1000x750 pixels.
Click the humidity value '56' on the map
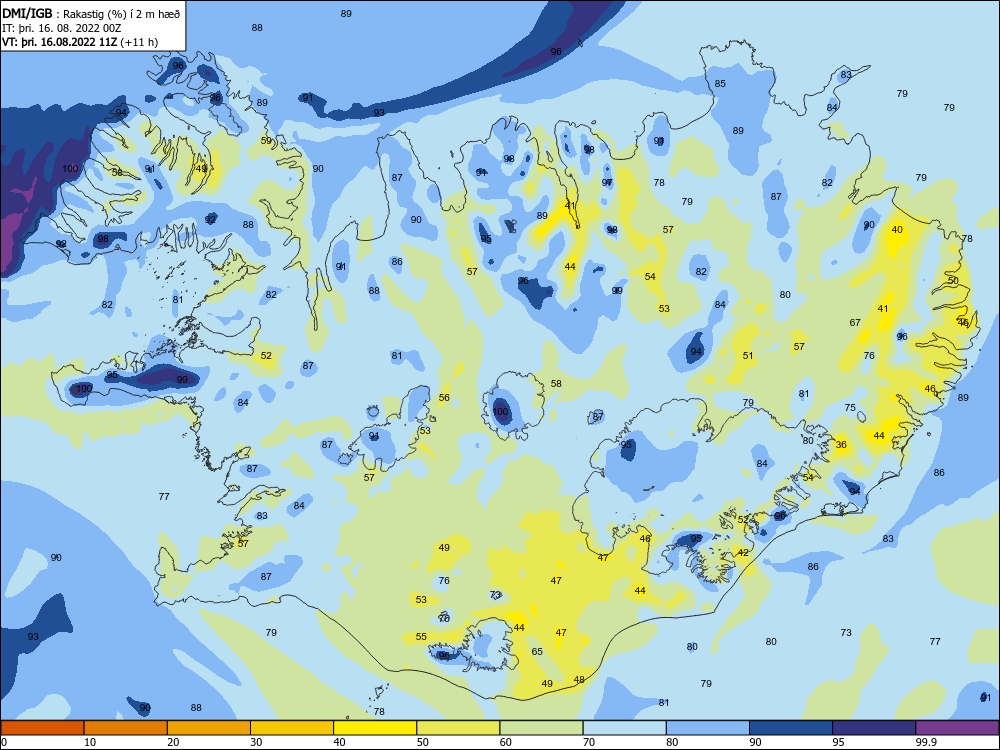tap(444, 397)
